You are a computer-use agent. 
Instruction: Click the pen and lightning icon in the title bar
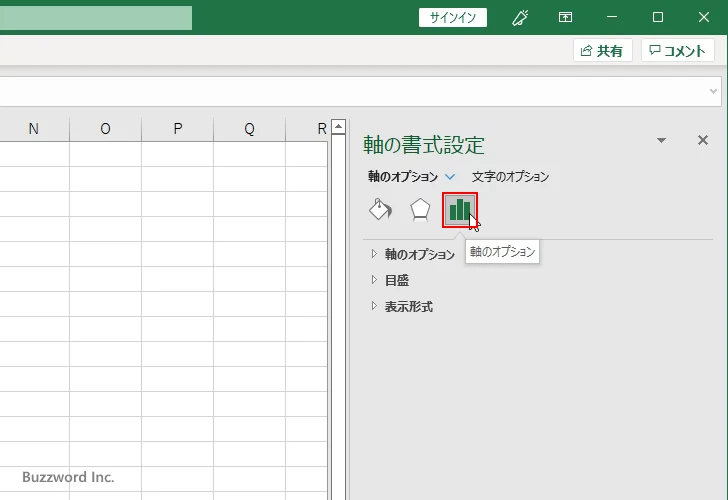520,18
